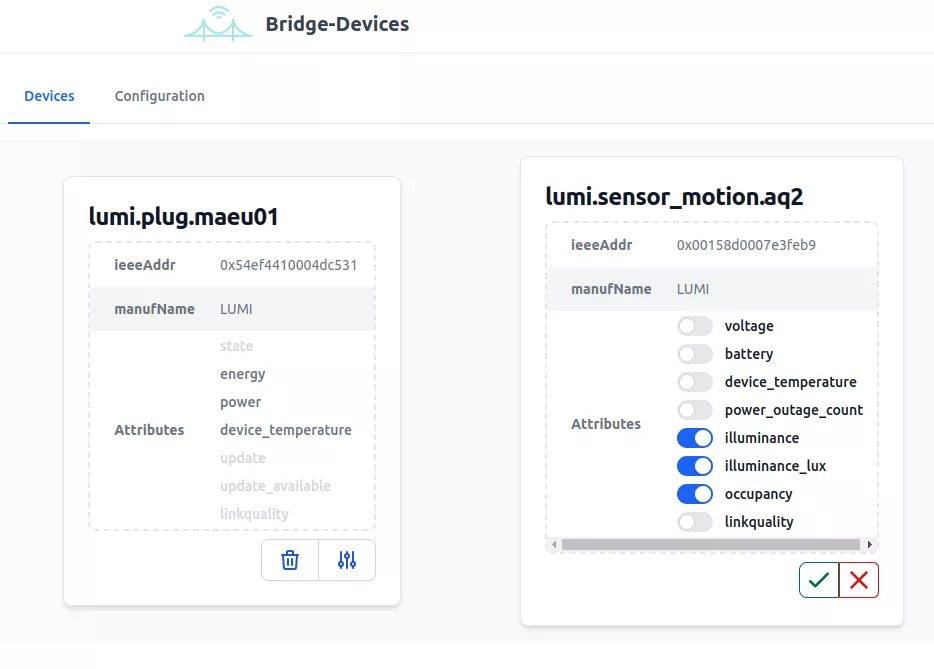Open attribute settings for lumi.plug.maeu01

[347, 559]
